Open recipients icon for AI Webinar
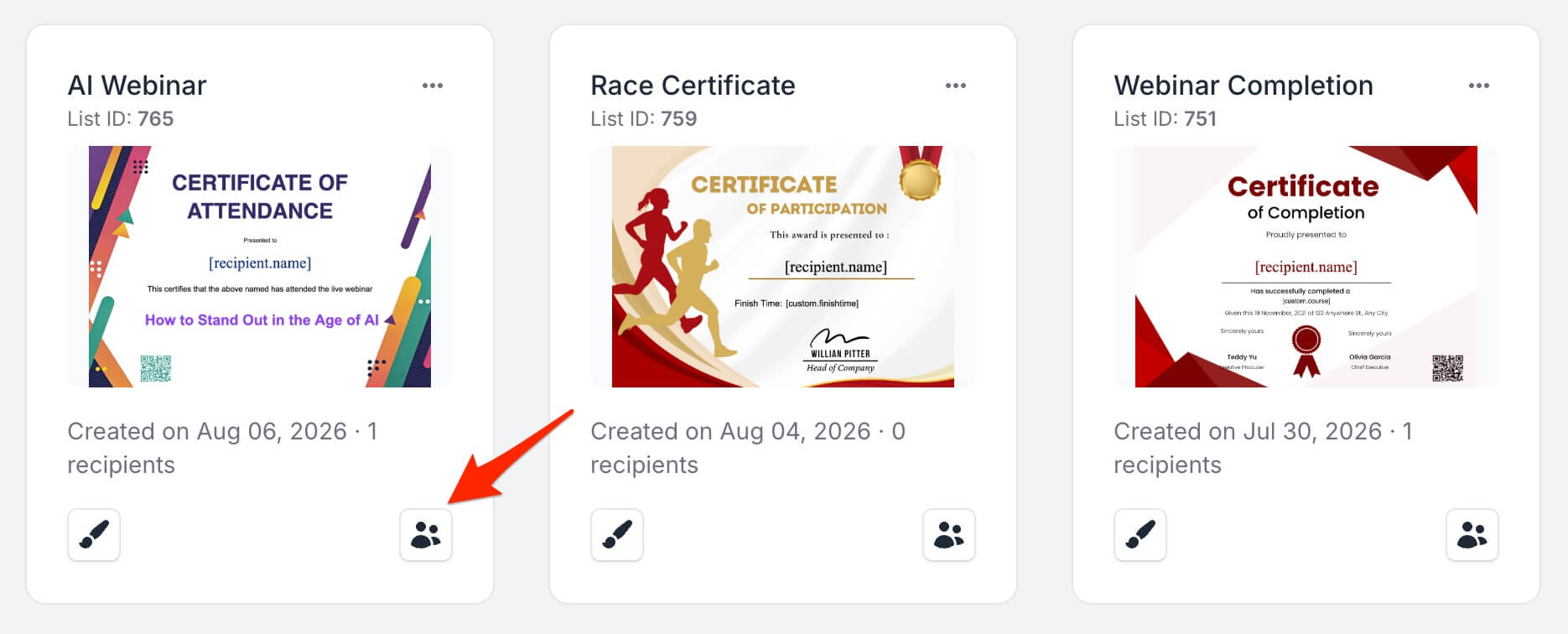This screenshot has width=1568, height=634. click(426, 534)
